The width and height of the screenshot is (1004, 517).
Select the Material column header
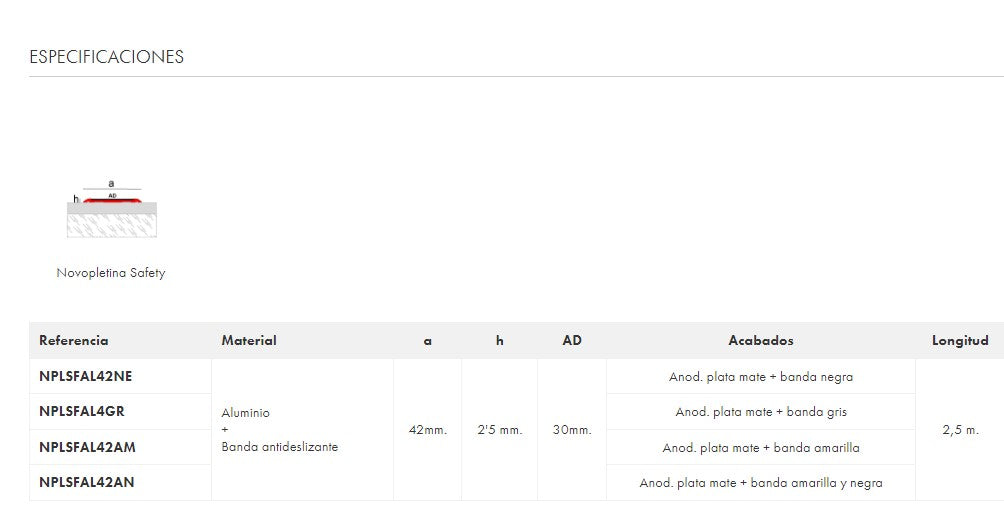(249, 341)
